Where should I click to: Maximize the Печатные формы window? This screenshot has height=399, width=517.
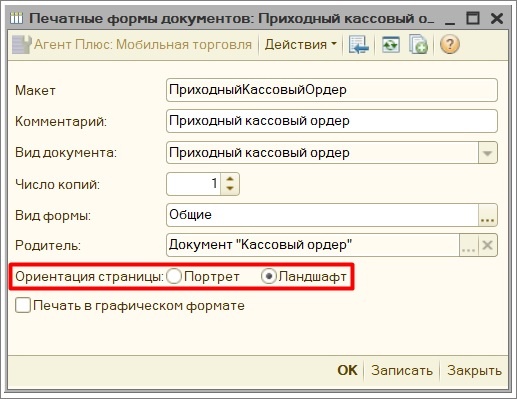tap(473, 18)
